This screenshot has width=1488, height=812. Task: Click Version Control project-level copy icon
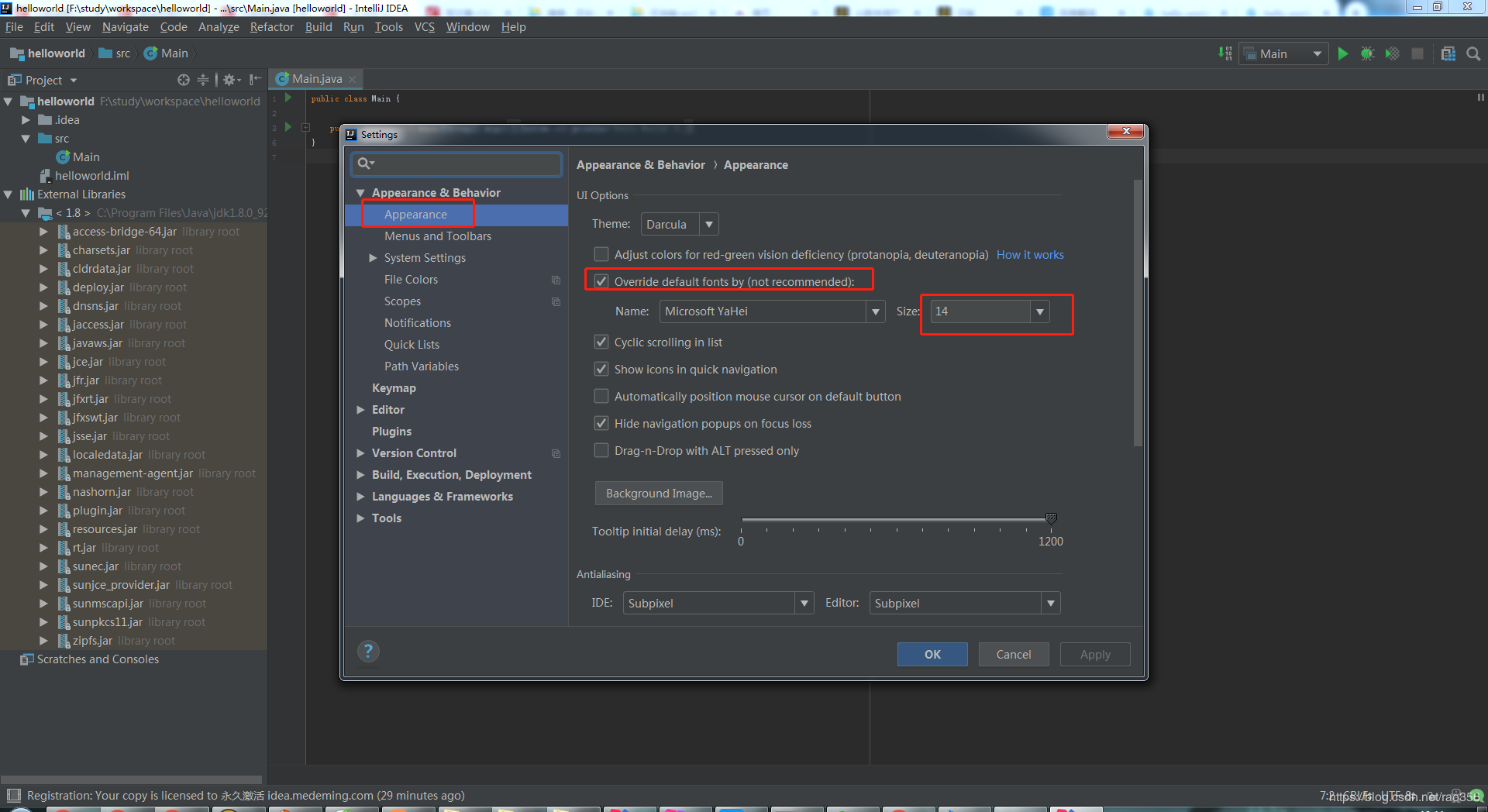[556, 453]
